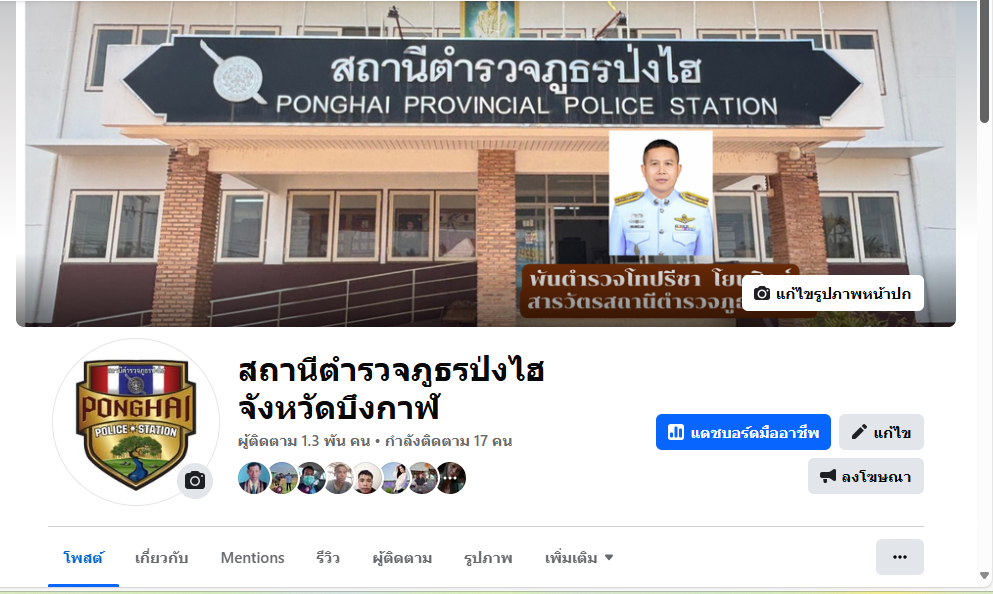The height and width of the screenshot is (594, 993).
Task: Click the ผู้ติดตาม 1.3 พัน คน link
Action: tap(304, 441)
